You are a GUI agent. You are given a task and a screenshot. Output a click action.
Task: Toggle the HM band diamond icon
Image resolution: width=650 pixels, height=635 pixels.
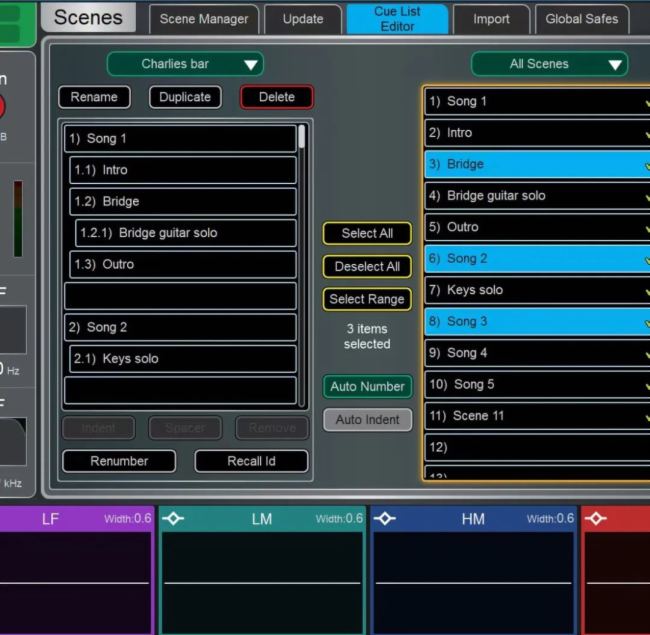coord(385,519)
